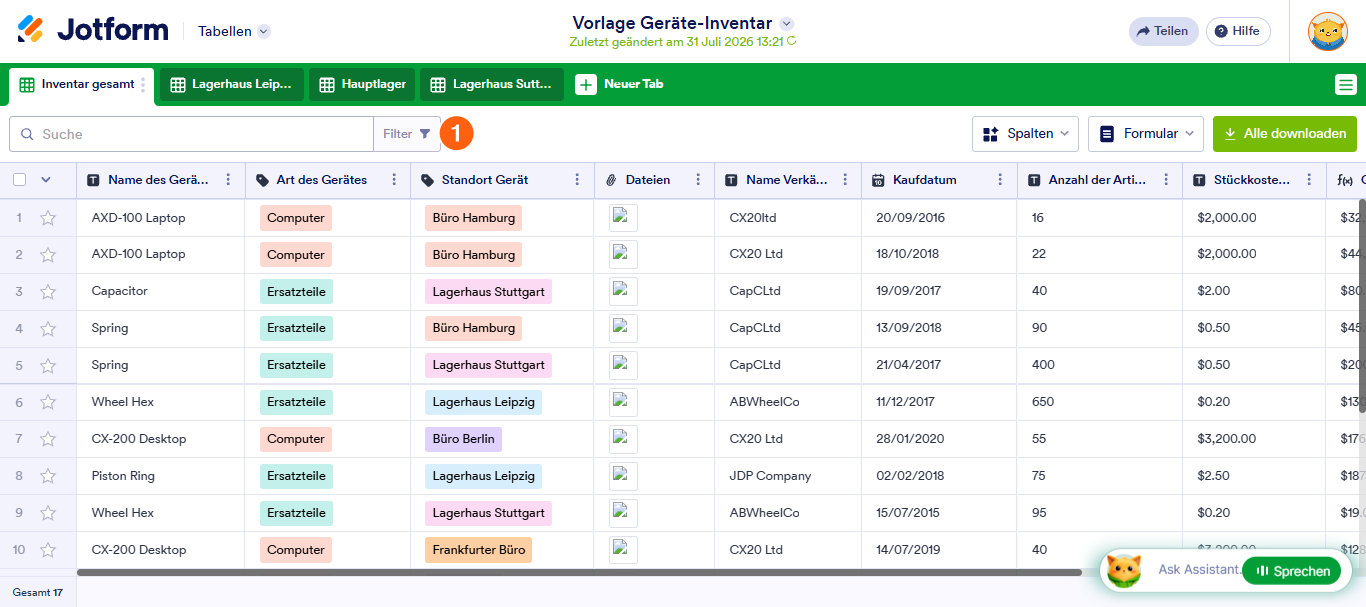Screen dimensions: 1366x607
Task: Open the Spalten dropdown
Action: [1026, 134]
